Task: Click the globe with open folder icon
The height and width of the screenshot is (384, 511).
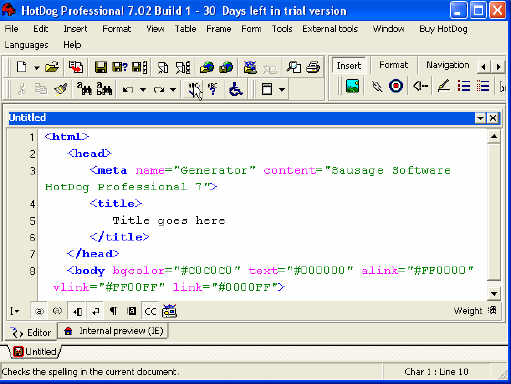Action: tap(207, 67)
